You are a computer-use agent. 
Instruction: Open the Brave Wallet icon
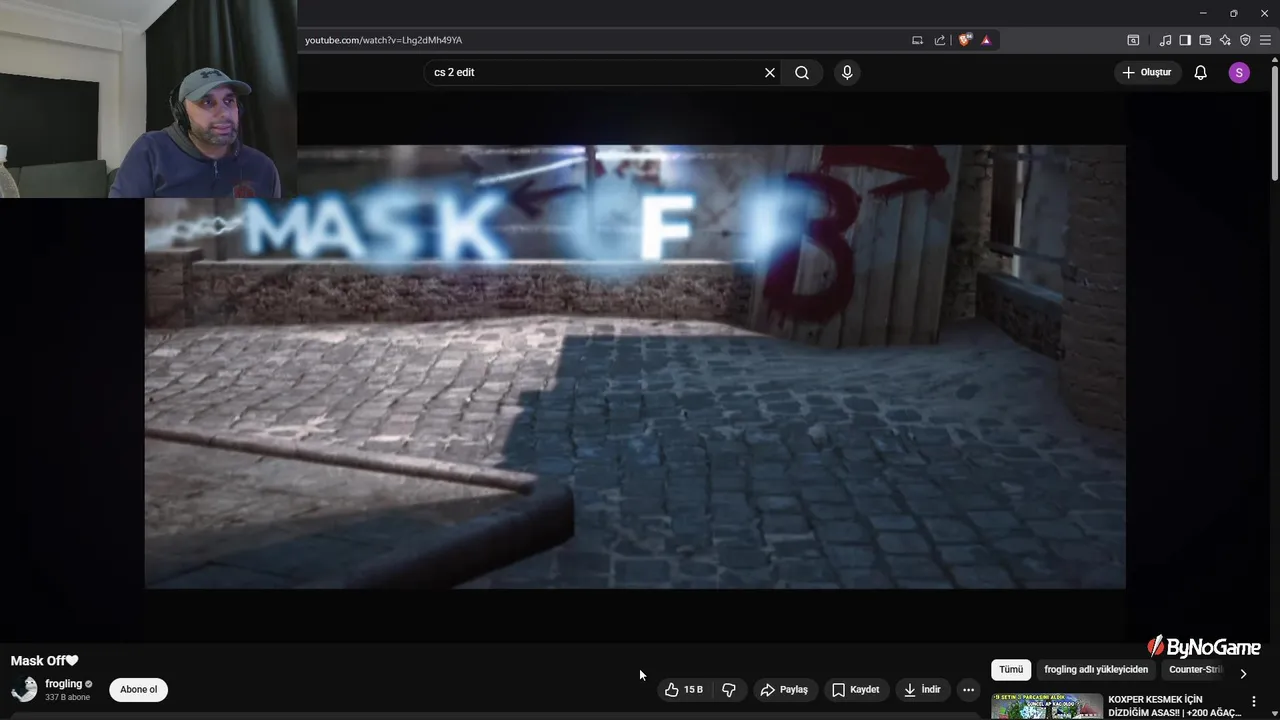pyautogui.click(x=1205, y=40)
